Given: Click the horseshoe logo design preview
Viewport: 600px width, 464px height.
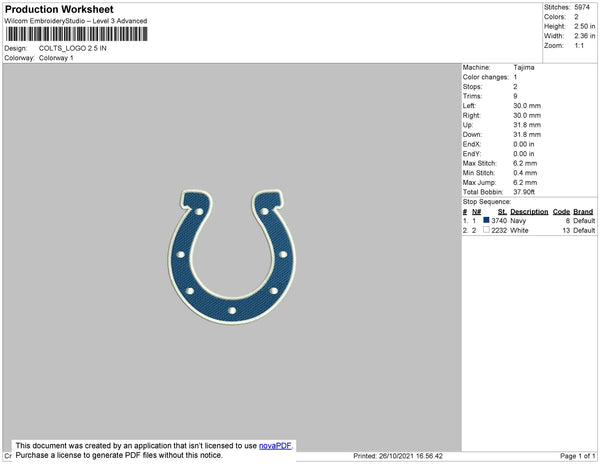Looking at the screenshot, I should 232,257.
